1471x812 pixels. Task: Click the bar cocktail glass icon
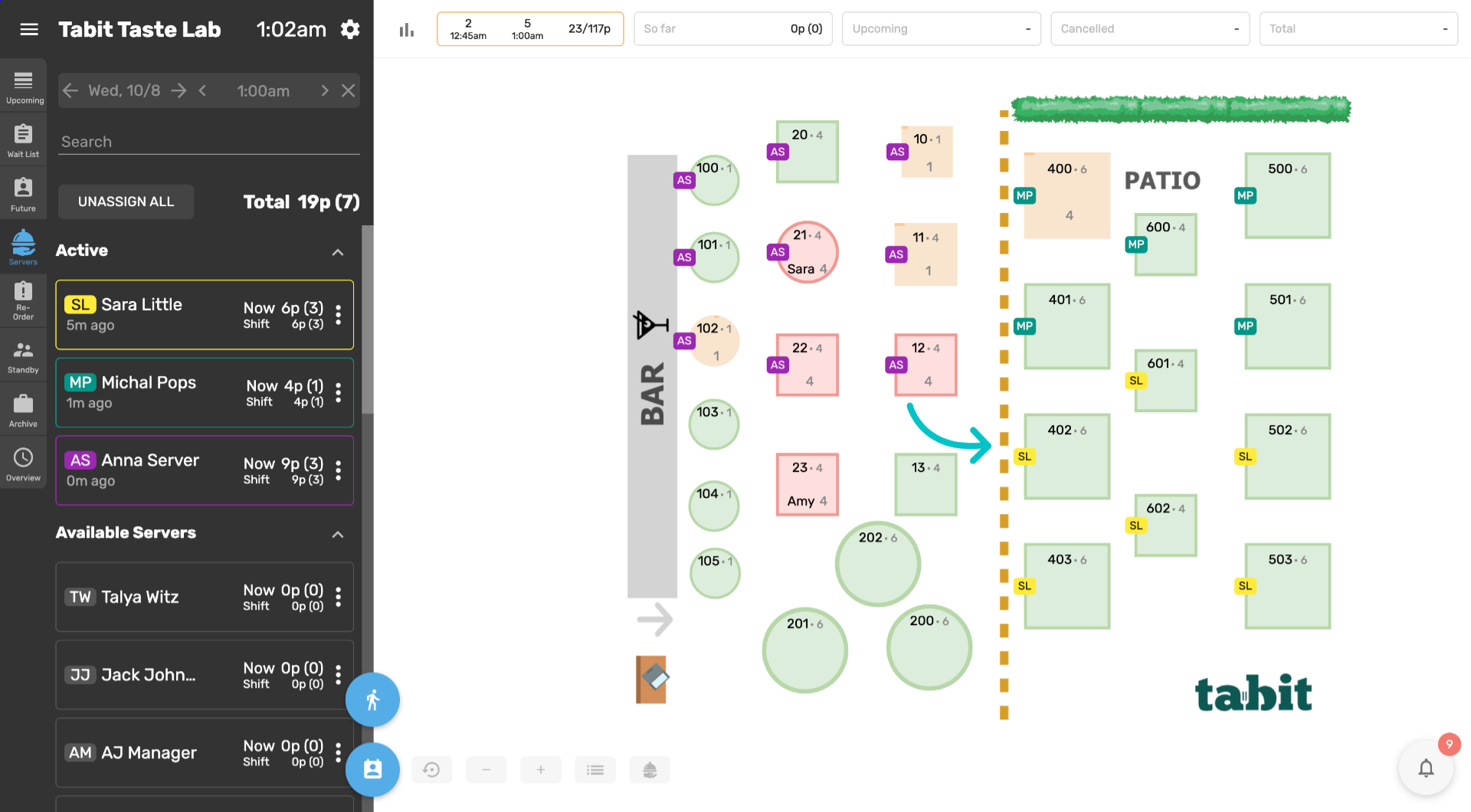click(650, 325)
